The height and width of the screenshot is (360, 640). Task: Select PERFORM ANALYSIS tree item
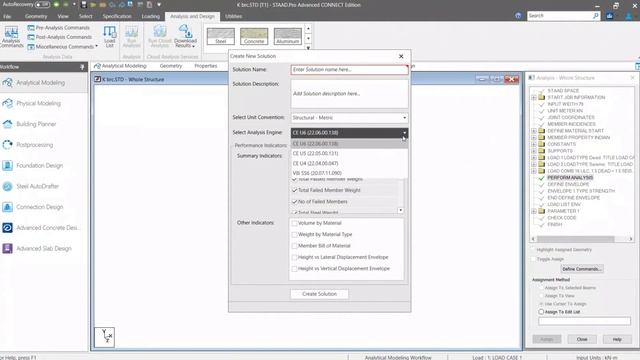[x=570, y=178]
